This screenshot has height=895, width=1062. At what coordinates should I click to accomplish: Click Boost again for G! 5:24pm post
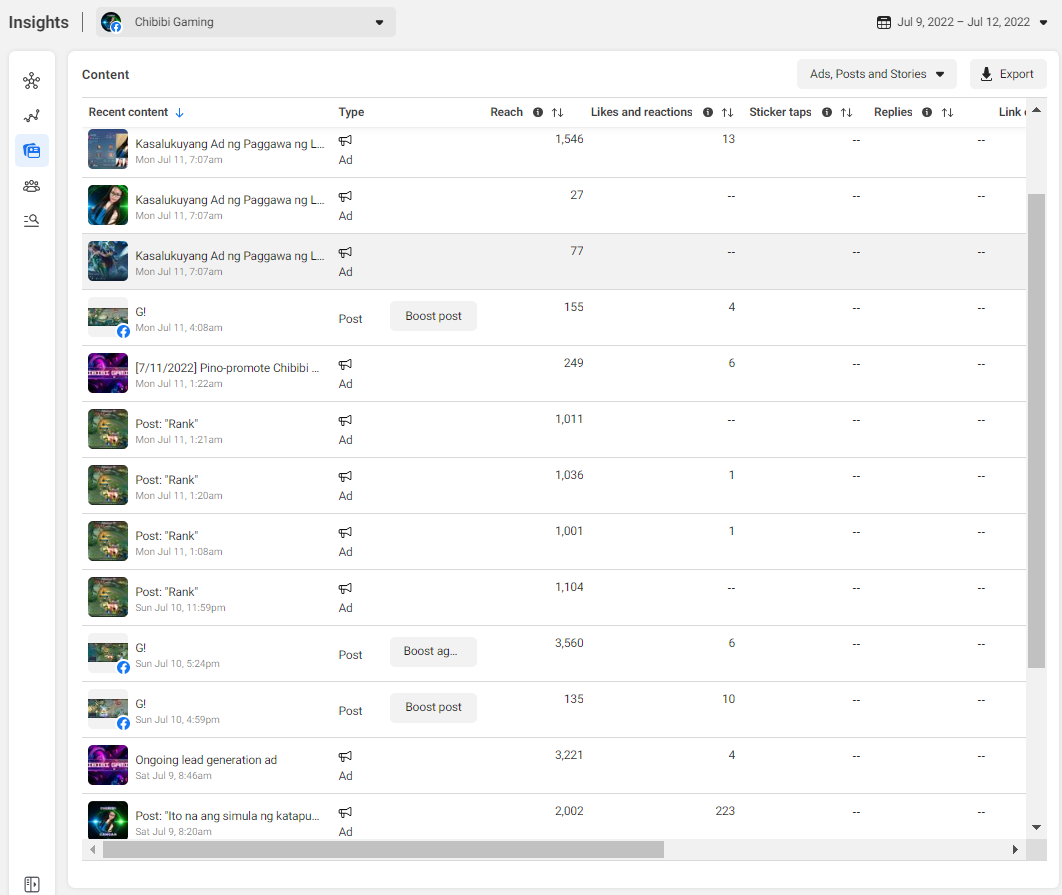(433, 652)
